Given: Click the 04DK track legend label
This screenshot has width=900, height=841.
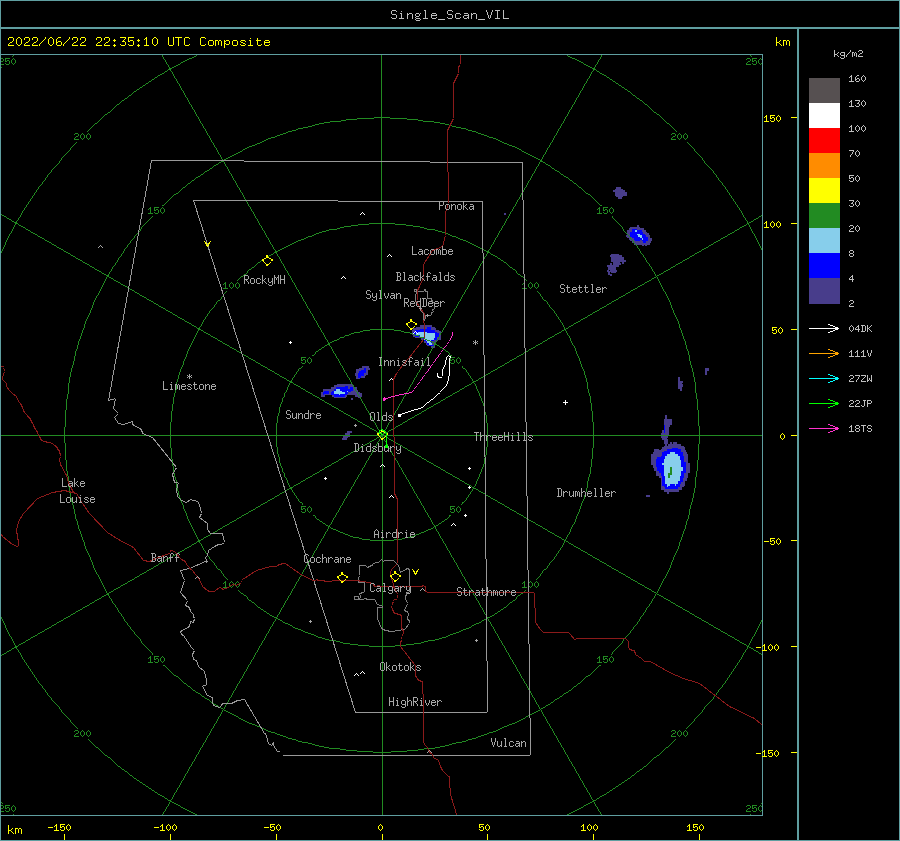Looking at the screenshot, I should coord(860,329).
